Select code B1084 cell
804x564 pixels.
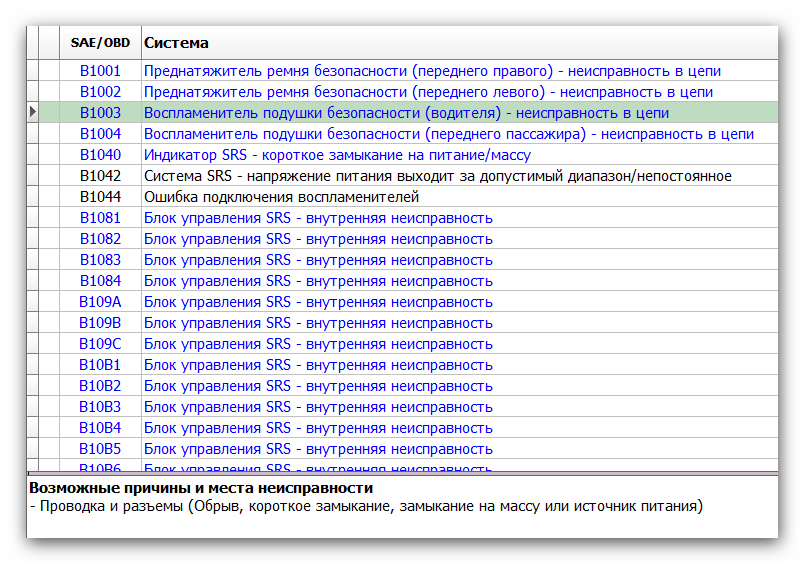click(100, 281)
